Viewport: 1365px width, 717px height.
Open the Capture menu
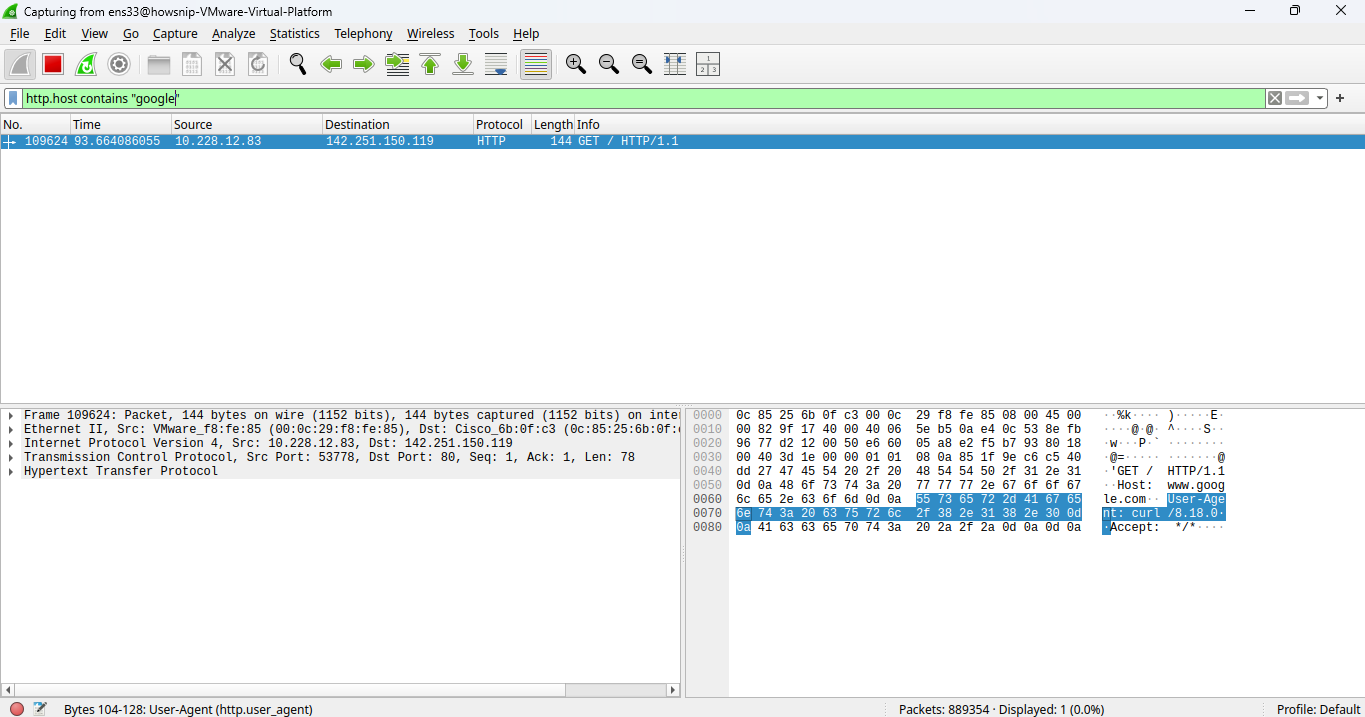click(x=175, y=33)
